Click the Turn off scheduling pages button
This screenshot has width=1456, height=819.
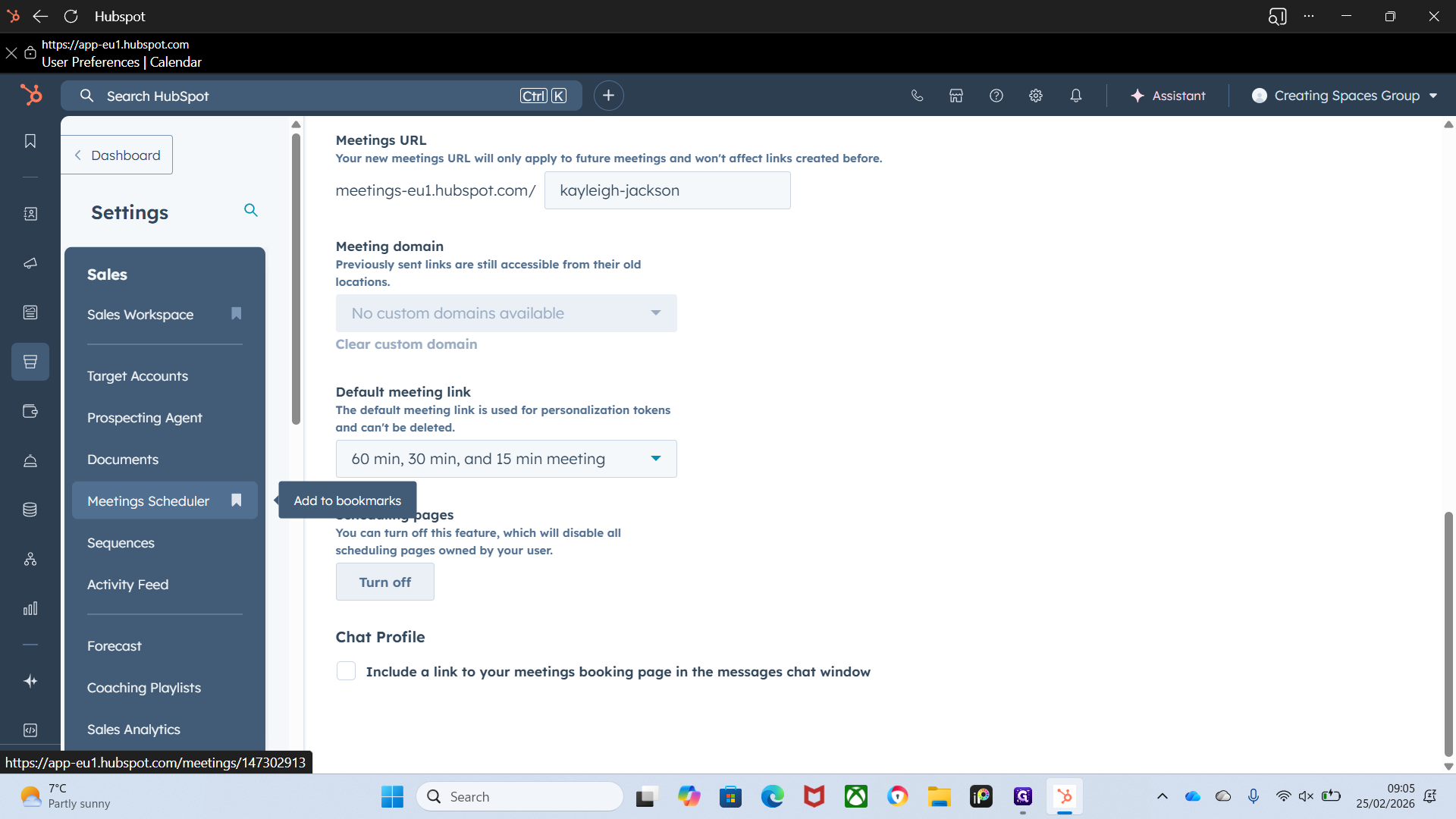coord(385,582)
